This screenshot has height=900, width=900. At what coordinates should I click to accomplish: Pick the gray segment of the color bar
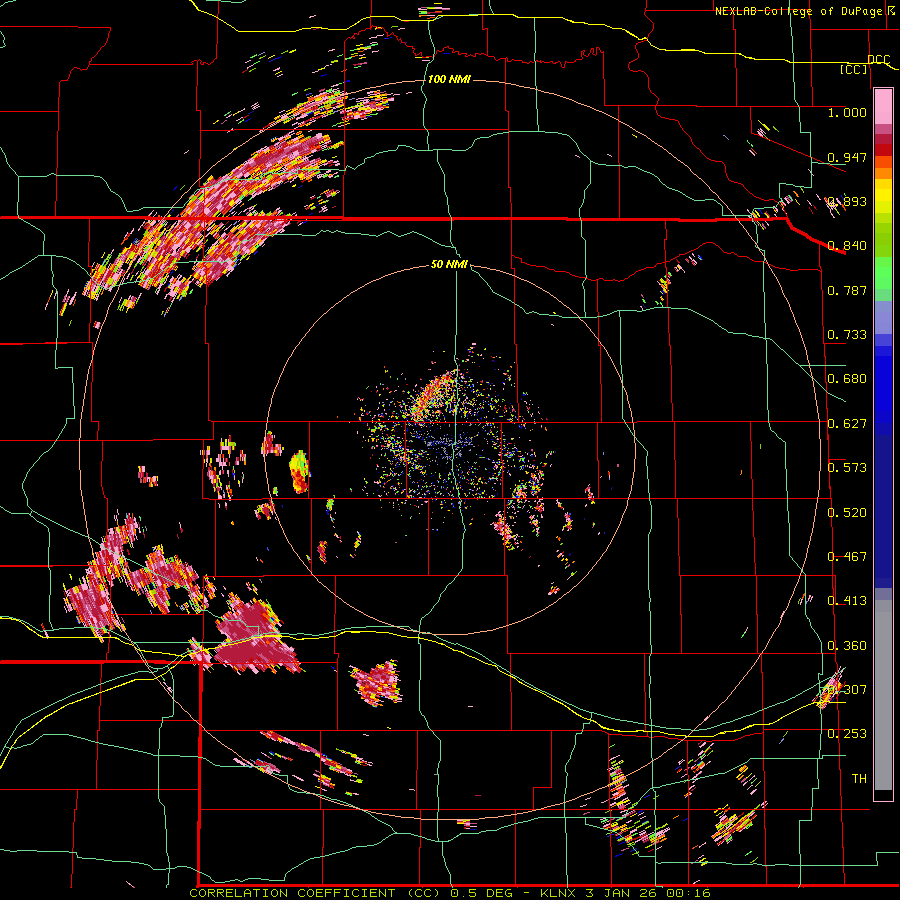click(x=883, y=695)
